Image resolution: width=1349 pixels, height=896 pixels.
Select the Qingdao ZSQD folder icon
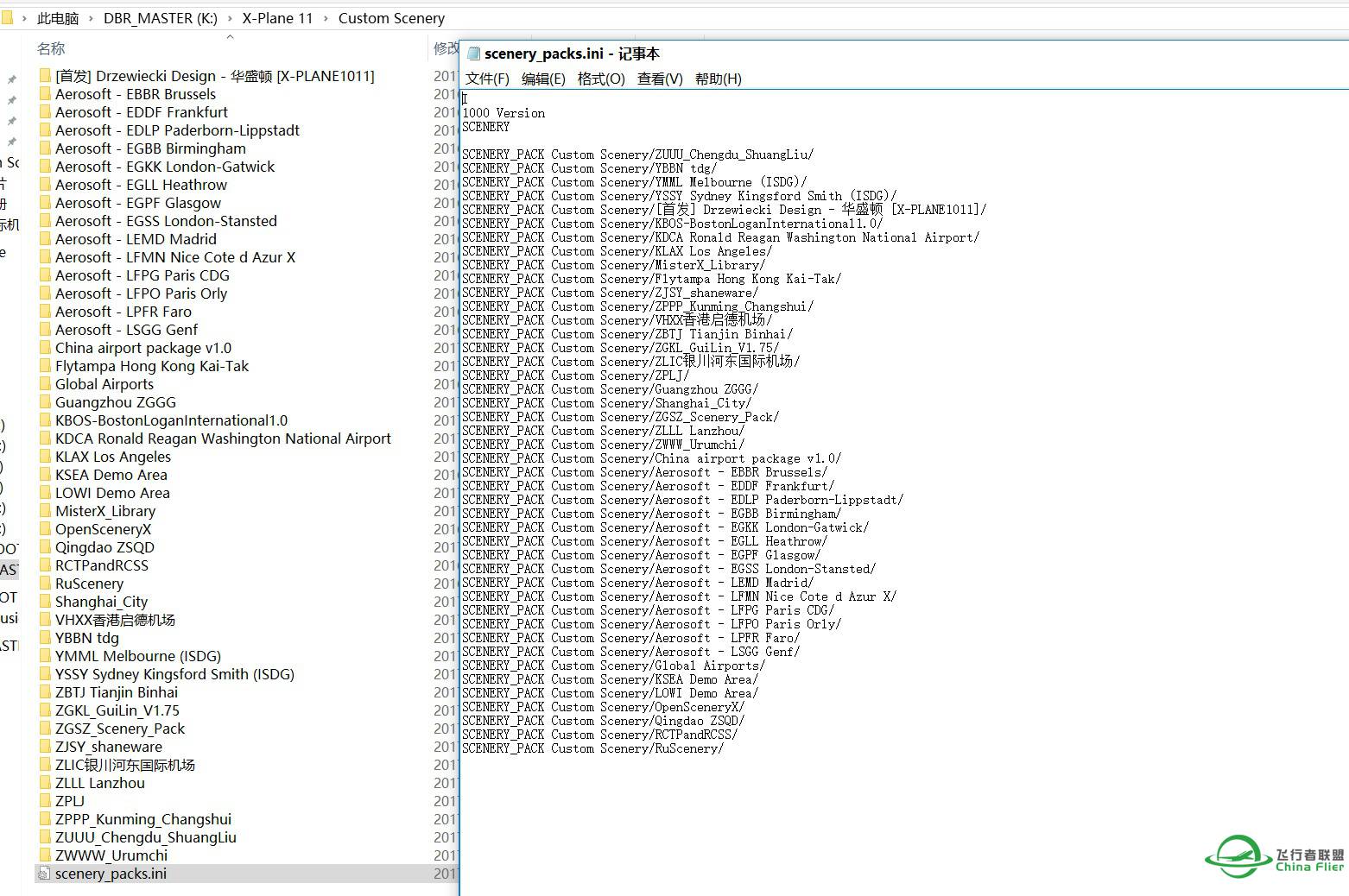click(x=45, y=547)
